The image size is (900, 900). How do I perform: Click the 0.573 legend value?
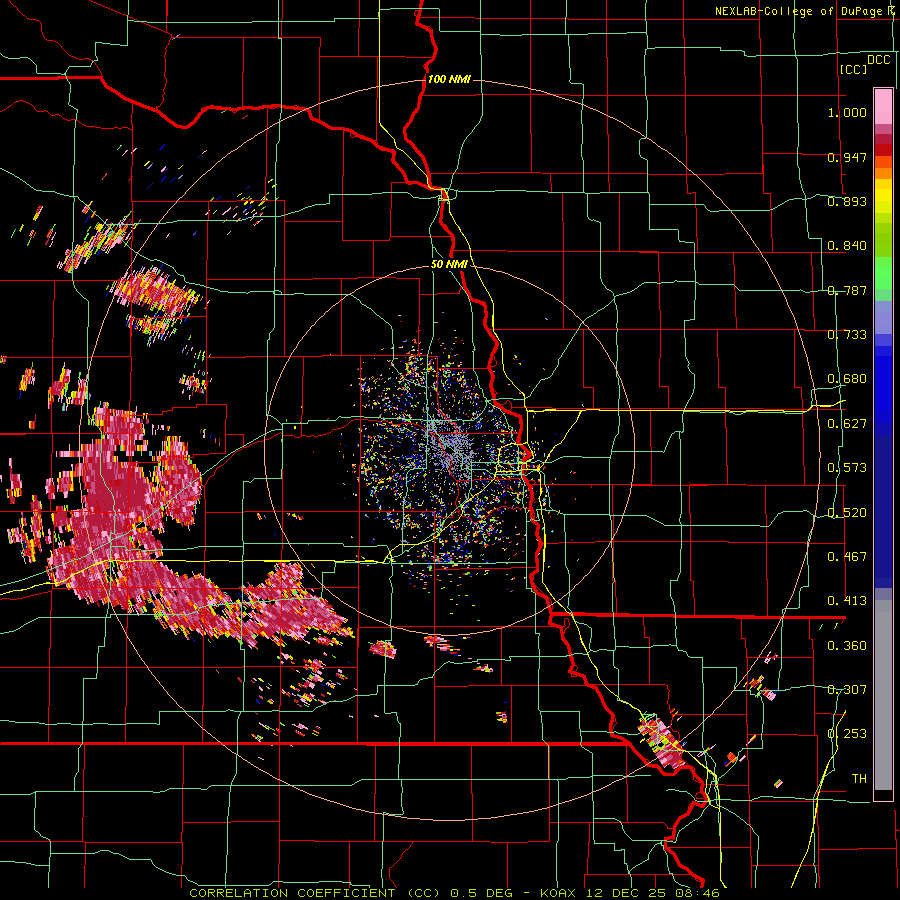pyautogui.click(x=847, y=468)
